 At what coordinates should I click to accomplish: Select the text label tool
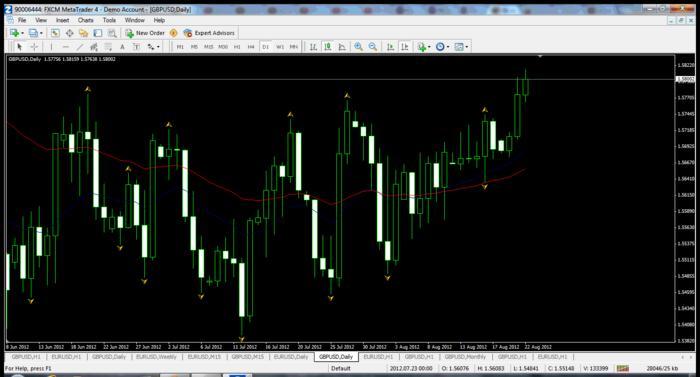137,46
